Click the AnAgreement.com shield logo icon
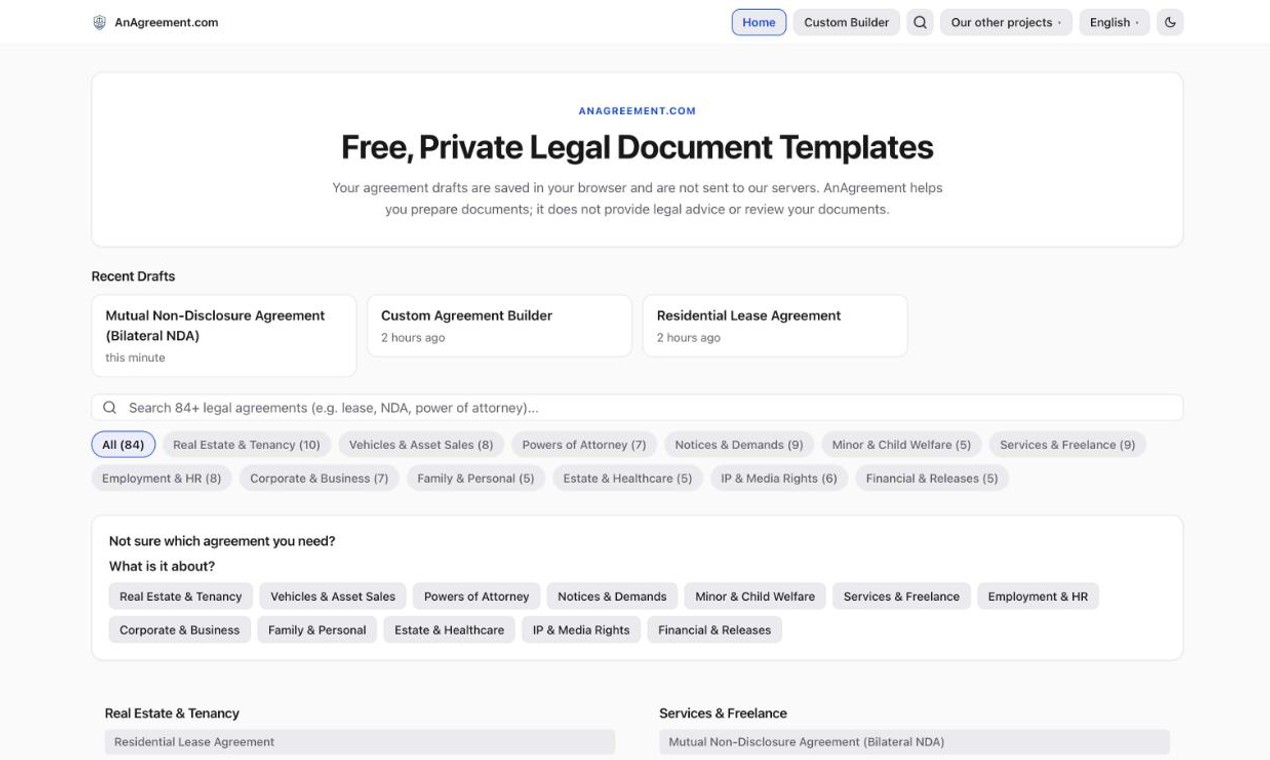Image resolution: width=1270 pixels, height=760 pixels. click(x=99, y=22)
